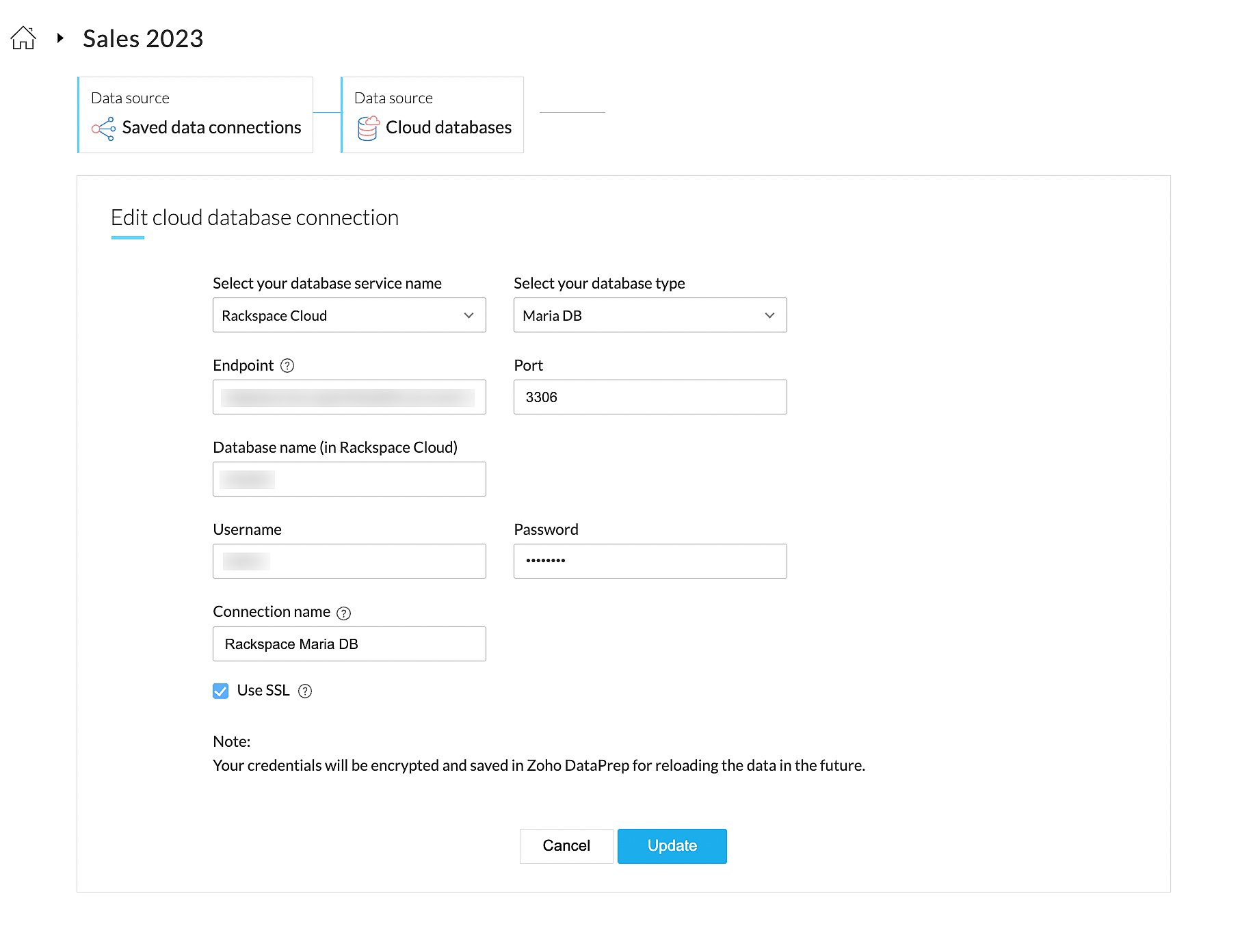The width and height of the screenshot is (1253, 952).
Task: Click the chevron next to Maria DB
Action: tap(769, 315)
